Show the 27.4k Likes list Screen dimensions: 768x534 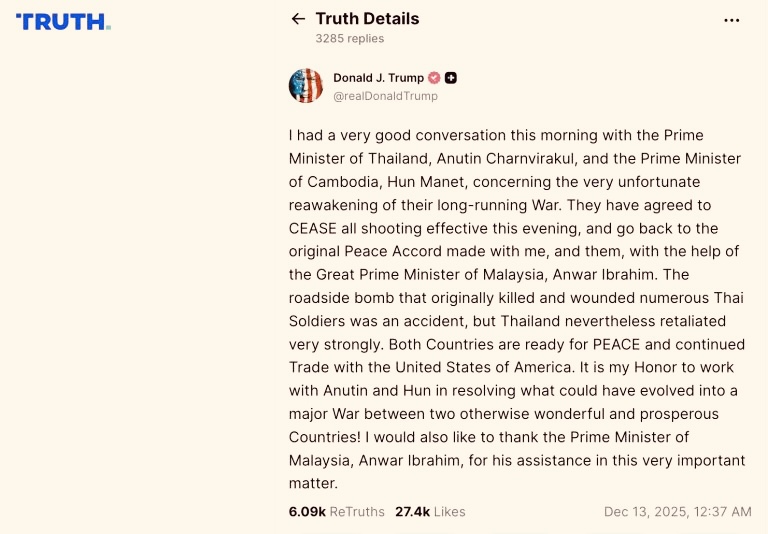(430, 511)
